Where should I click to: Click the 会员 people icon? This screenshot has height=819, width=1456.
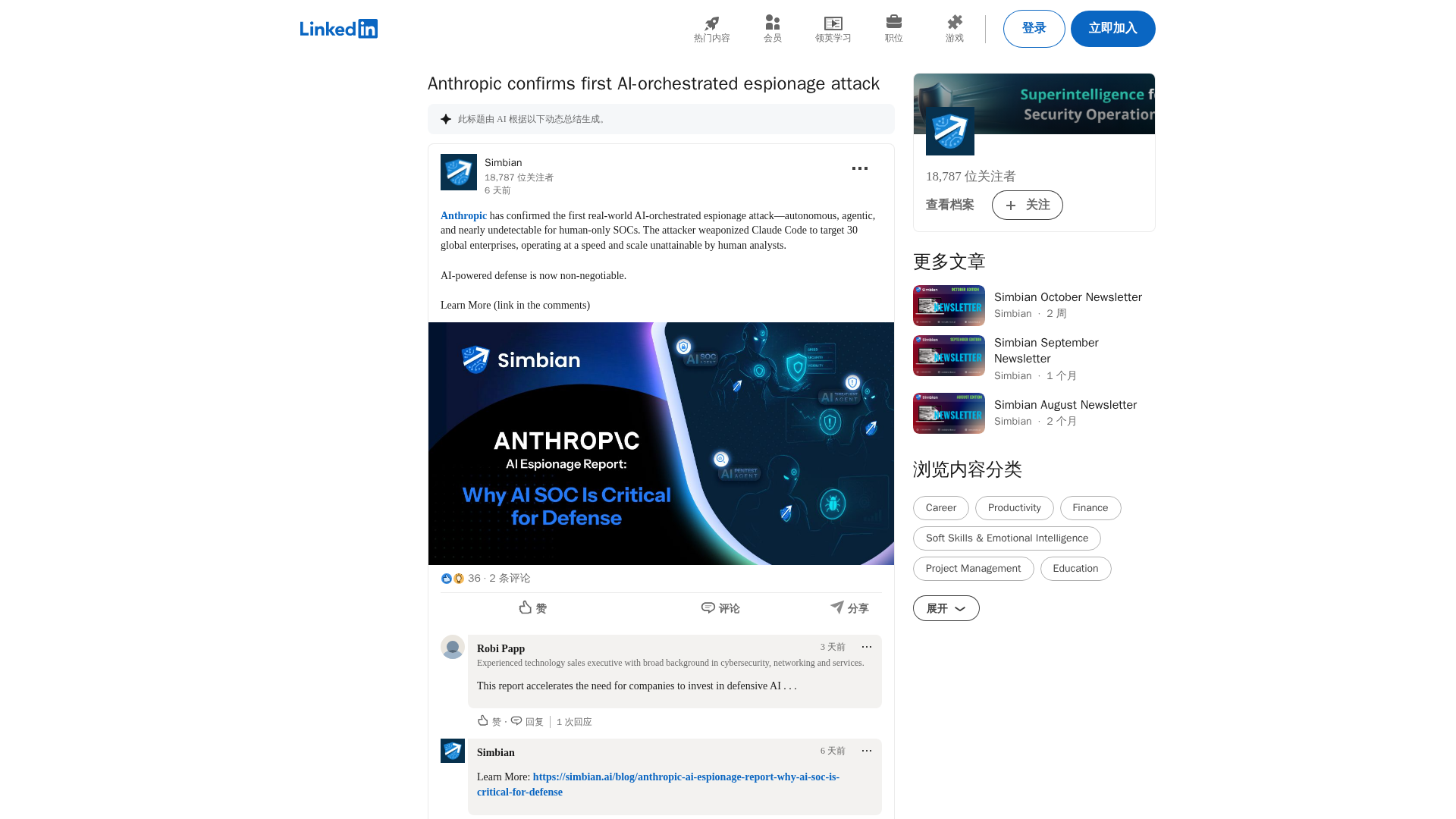772,23
